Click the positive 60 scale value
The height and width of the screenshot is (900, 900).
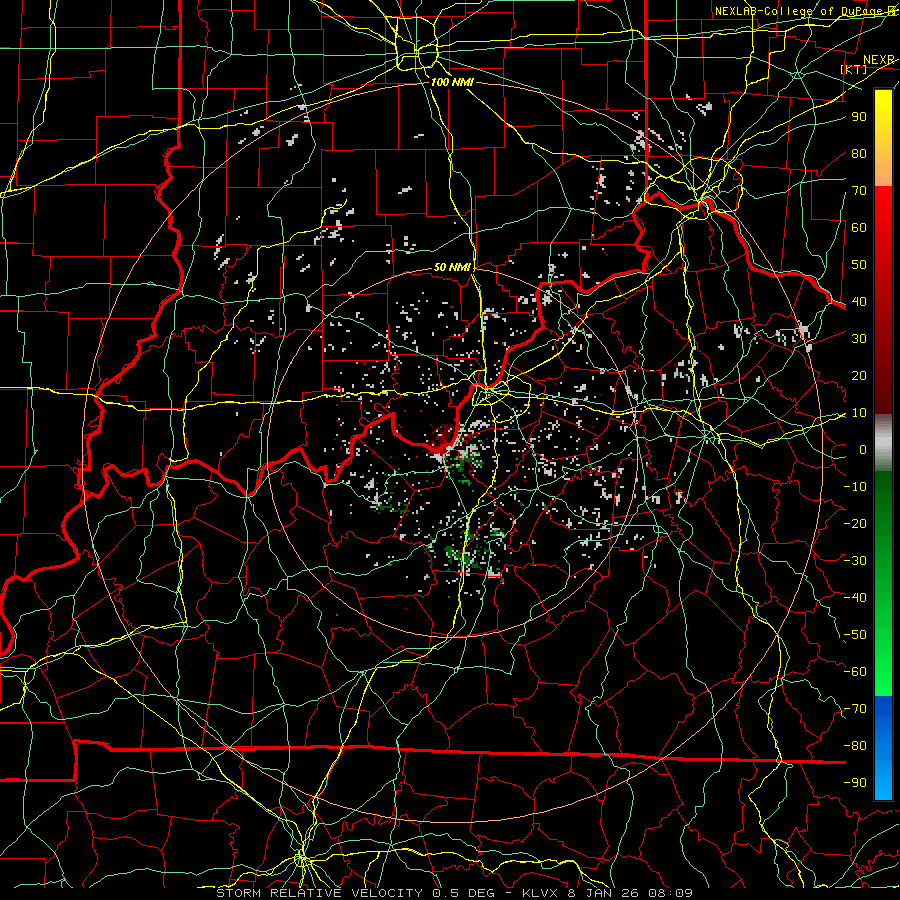[859, 227]
